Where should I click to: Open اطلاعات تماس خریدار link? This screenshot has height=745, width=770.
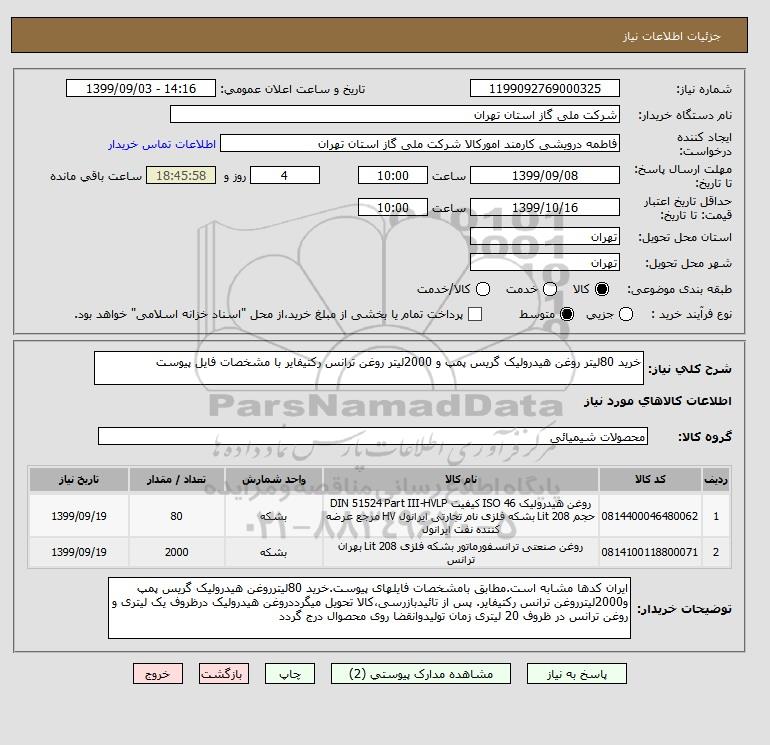click(162, 144)
